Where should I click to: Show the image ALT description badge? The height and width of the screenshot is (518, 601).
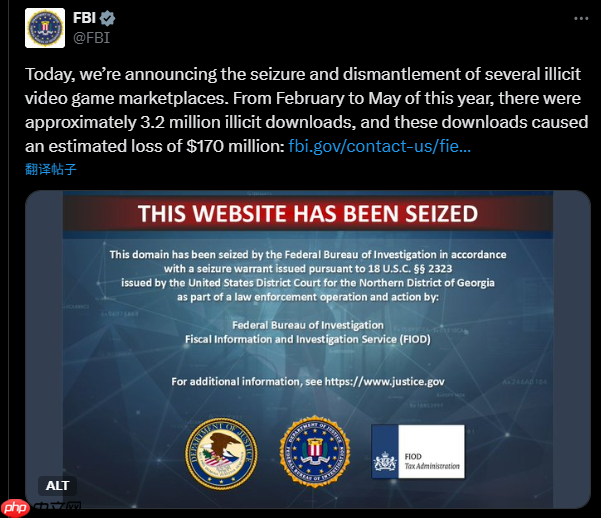tap(57, 485)
